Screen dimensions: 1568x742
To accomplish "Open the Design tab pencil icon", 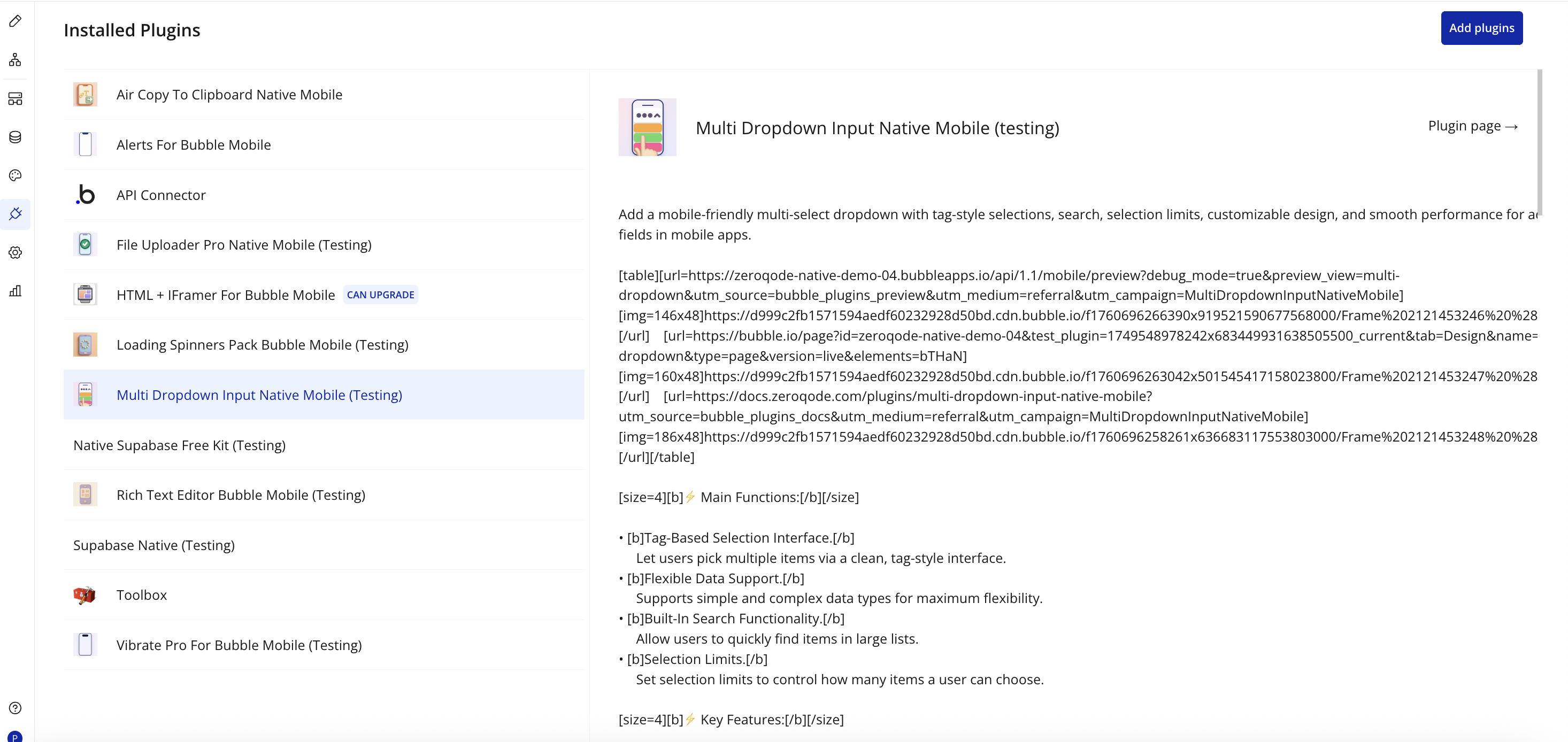I will click(15, 21).
